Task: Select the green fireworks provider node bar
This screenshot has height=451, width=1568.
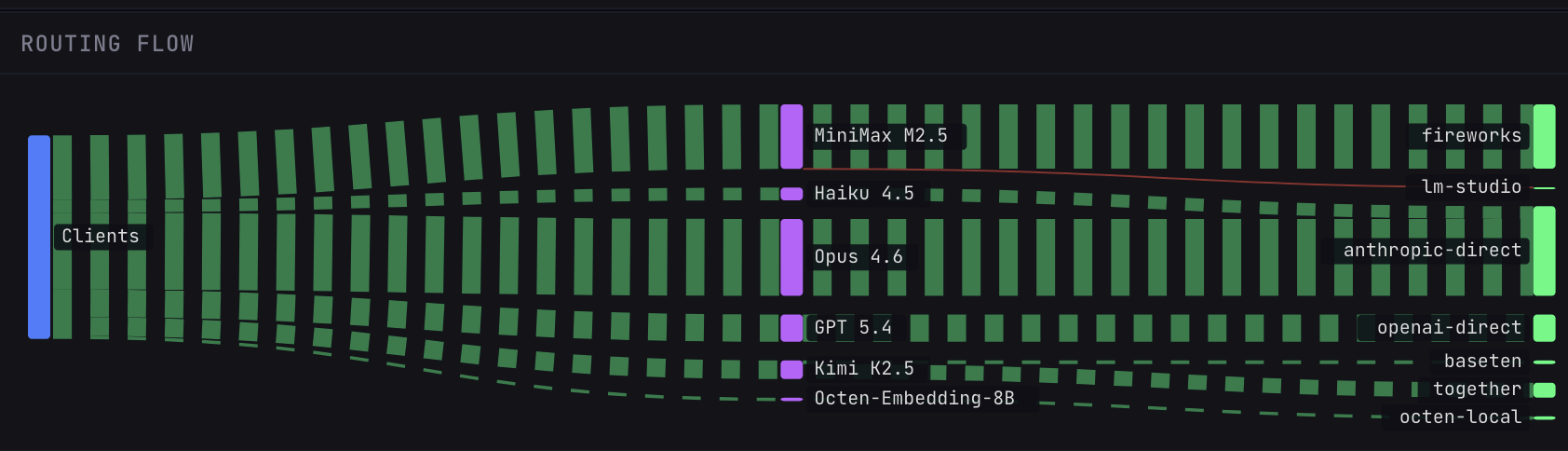Action: click(1544, 137)
